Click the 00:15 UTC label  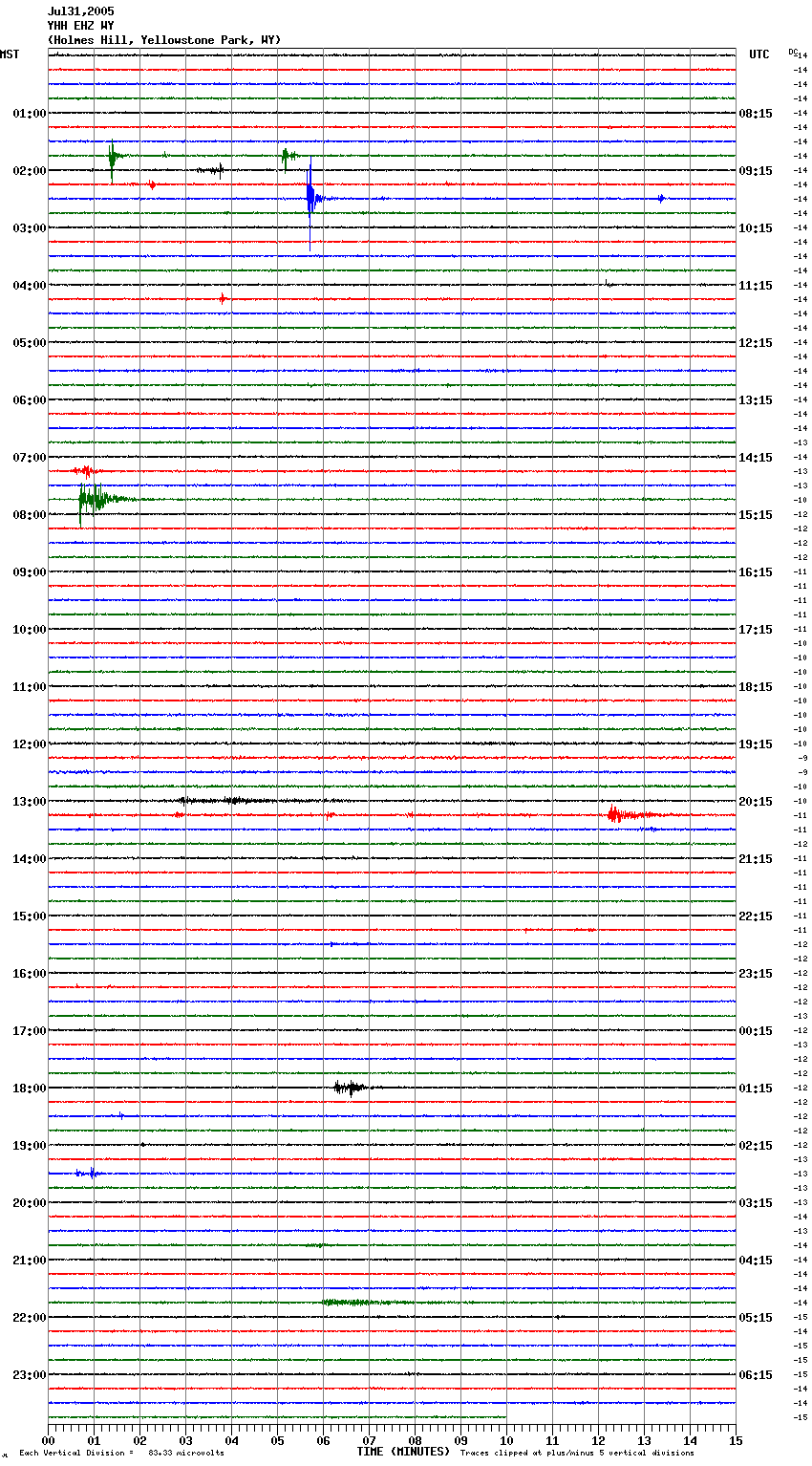pos(756,1031)
